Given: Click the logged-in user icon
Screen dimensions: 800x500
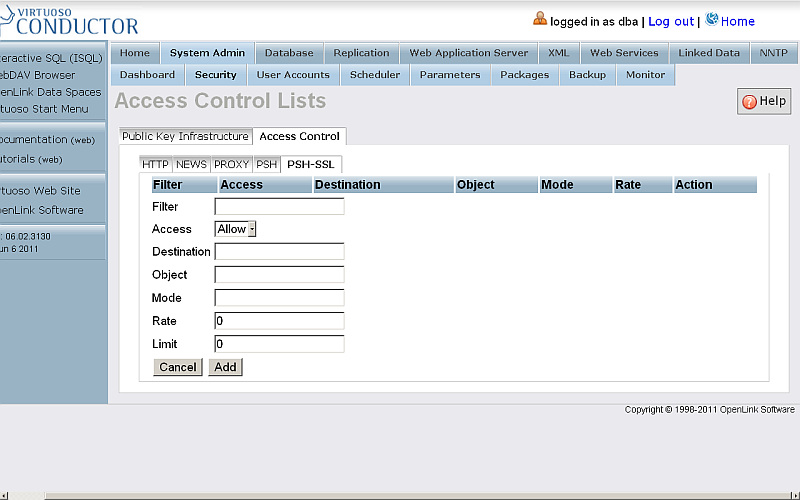Looking at the screenshot, I should pyautogui.click(x=540, y=19).
